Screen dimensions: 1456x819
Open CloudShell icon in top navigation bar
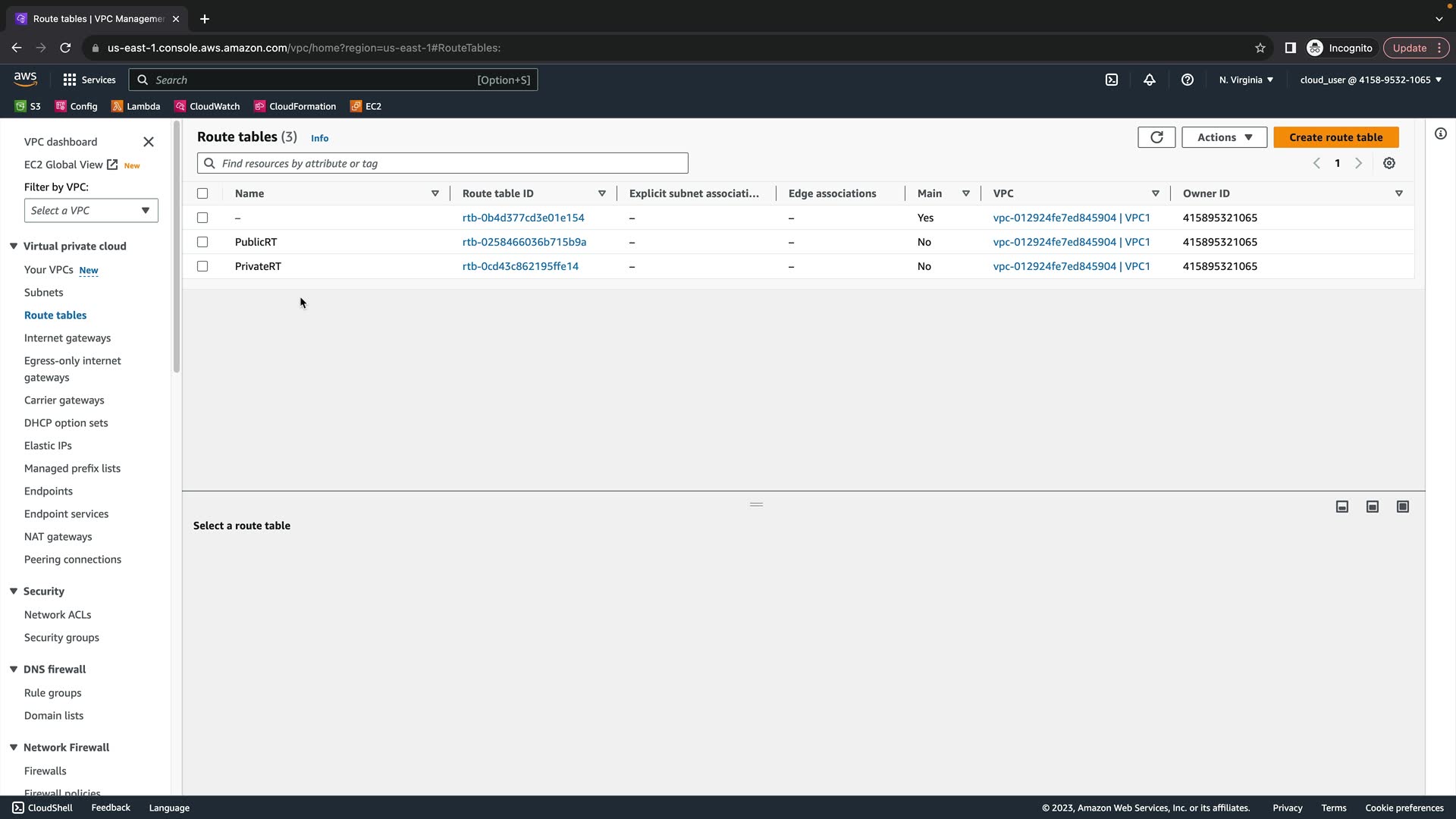[x=1111, y=80]
